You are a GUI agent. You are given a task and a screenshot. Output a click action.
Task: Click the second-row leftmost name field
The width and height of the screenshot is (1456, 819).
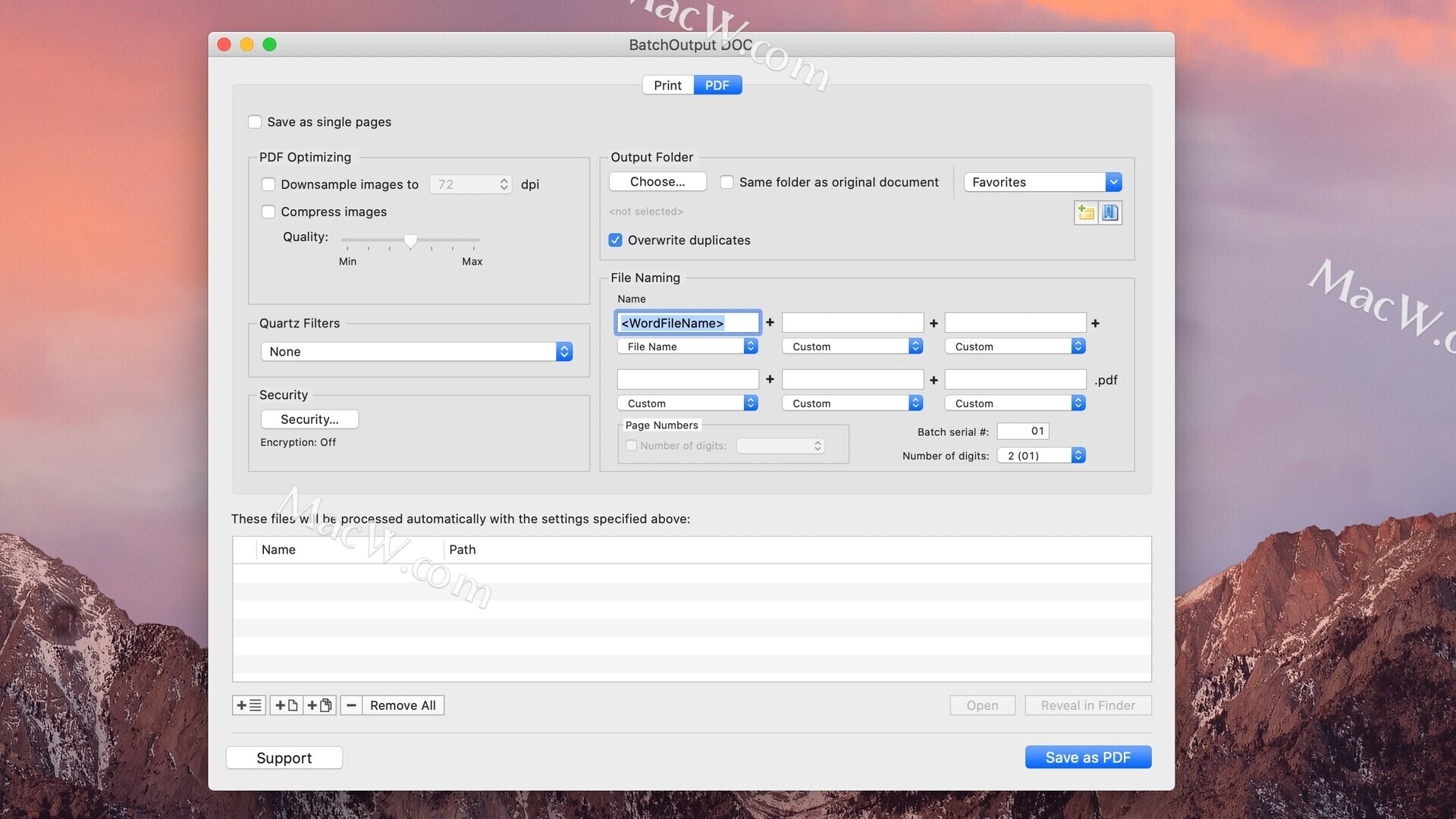[688, 379]
